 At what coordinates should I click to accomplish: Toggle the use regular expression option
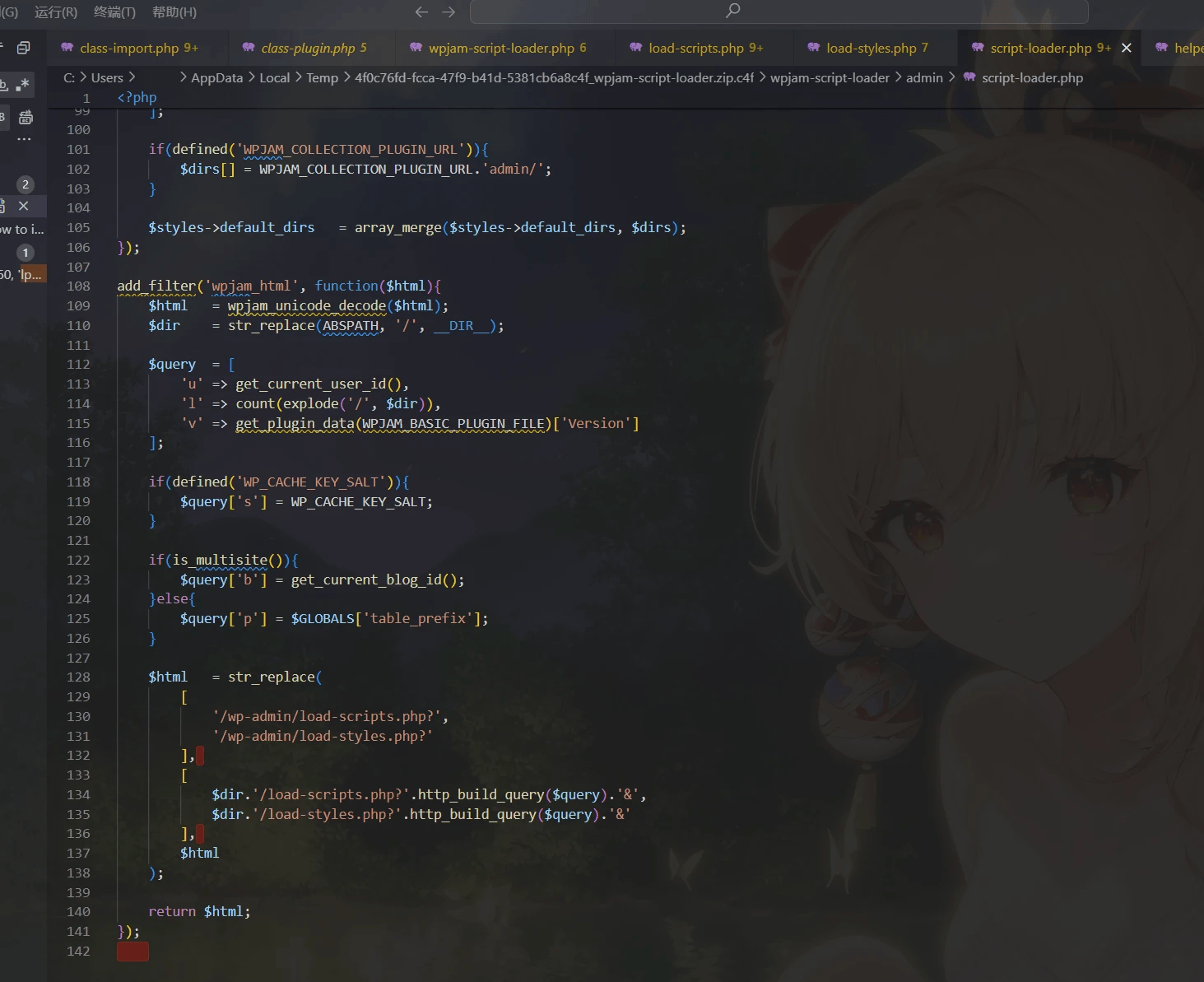click(23, 84)
